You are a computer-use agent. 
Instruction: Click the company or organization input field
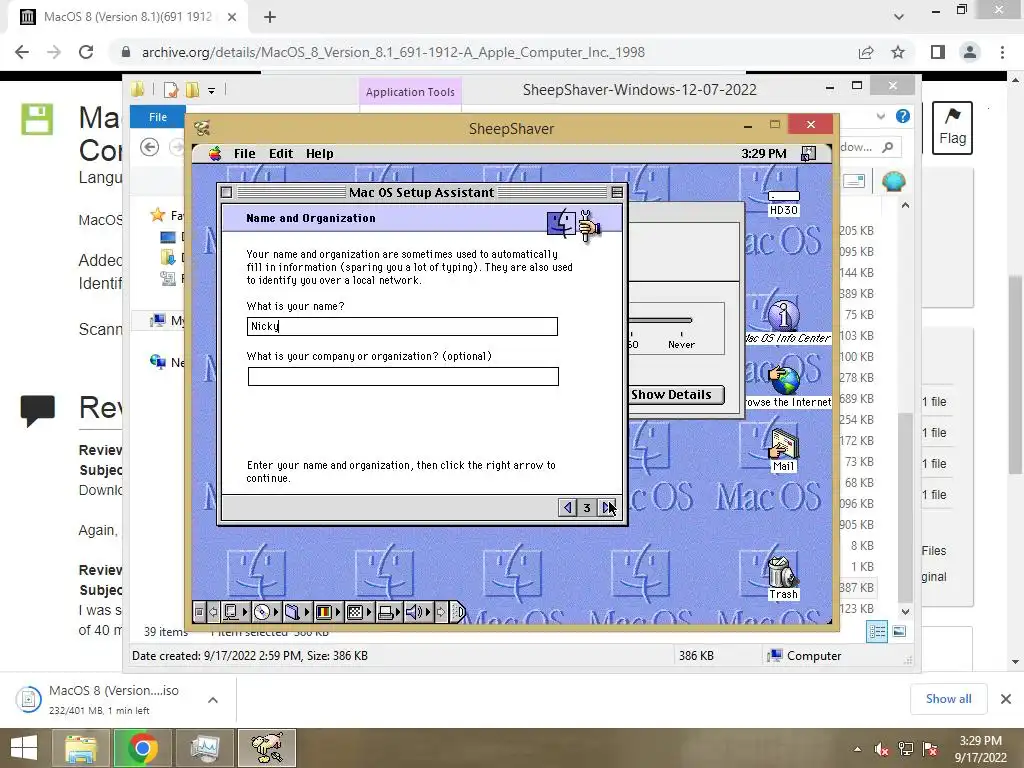[x=403, y=376]
